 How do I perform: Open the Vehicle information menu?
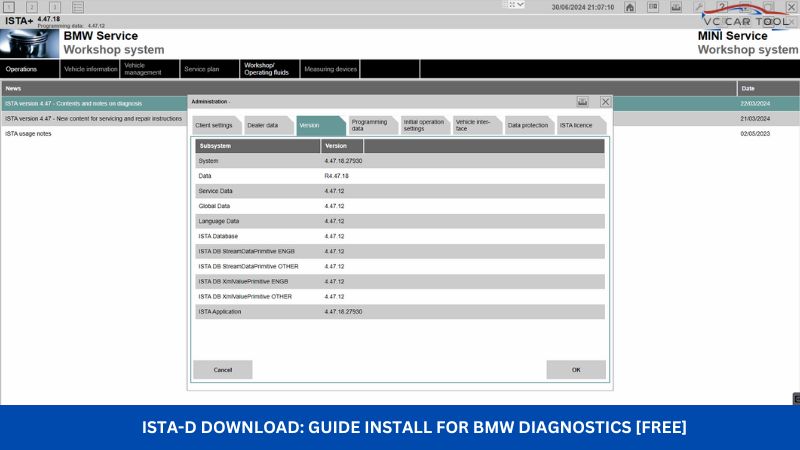(90, 69)
